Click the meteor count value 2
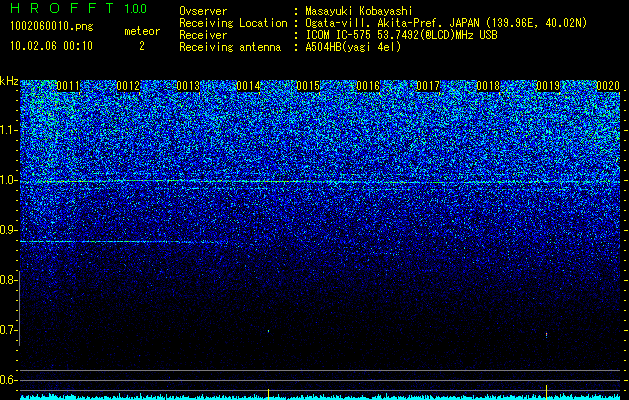 (142, 46)
